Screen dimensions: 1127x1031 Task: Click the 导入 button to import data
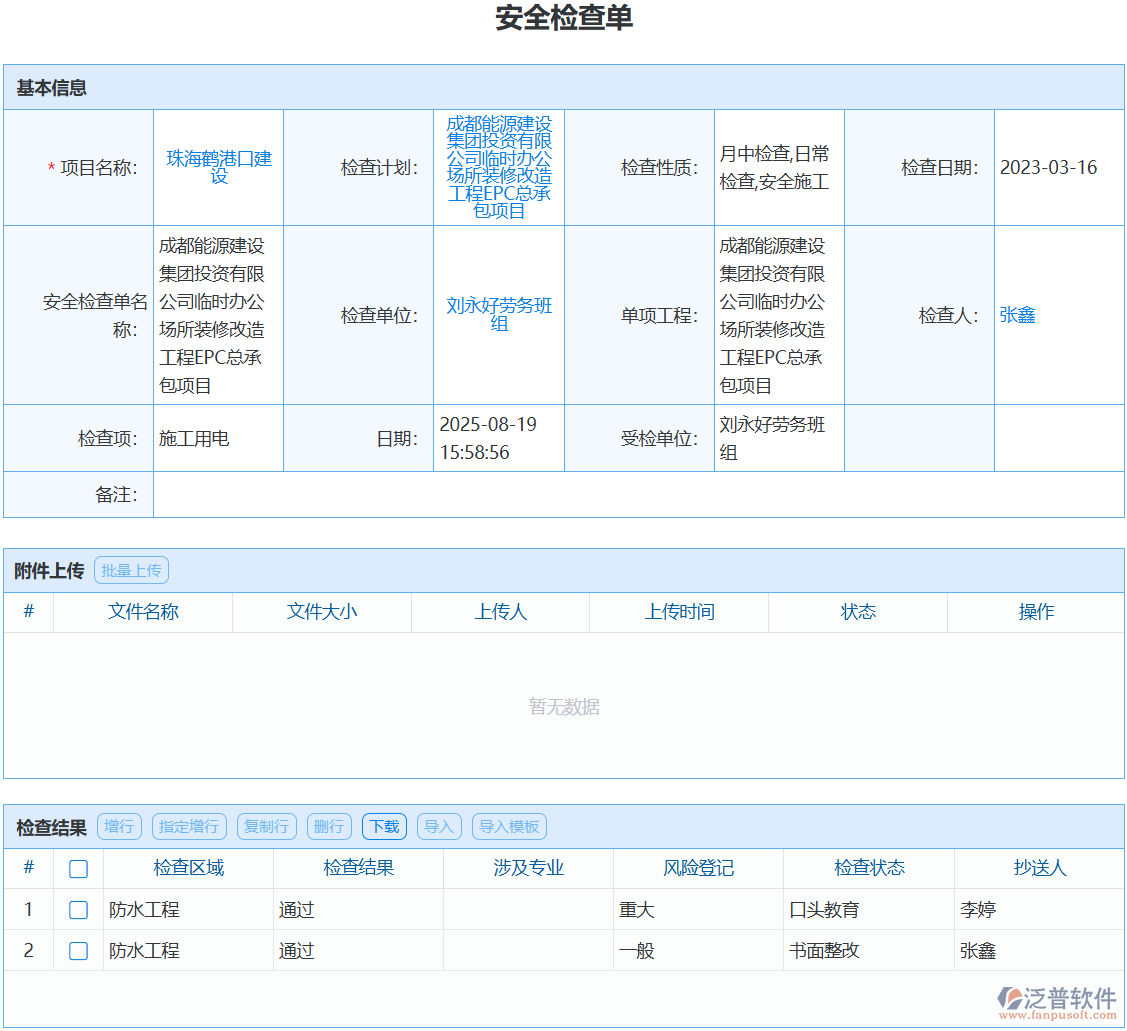coord(439,826)
